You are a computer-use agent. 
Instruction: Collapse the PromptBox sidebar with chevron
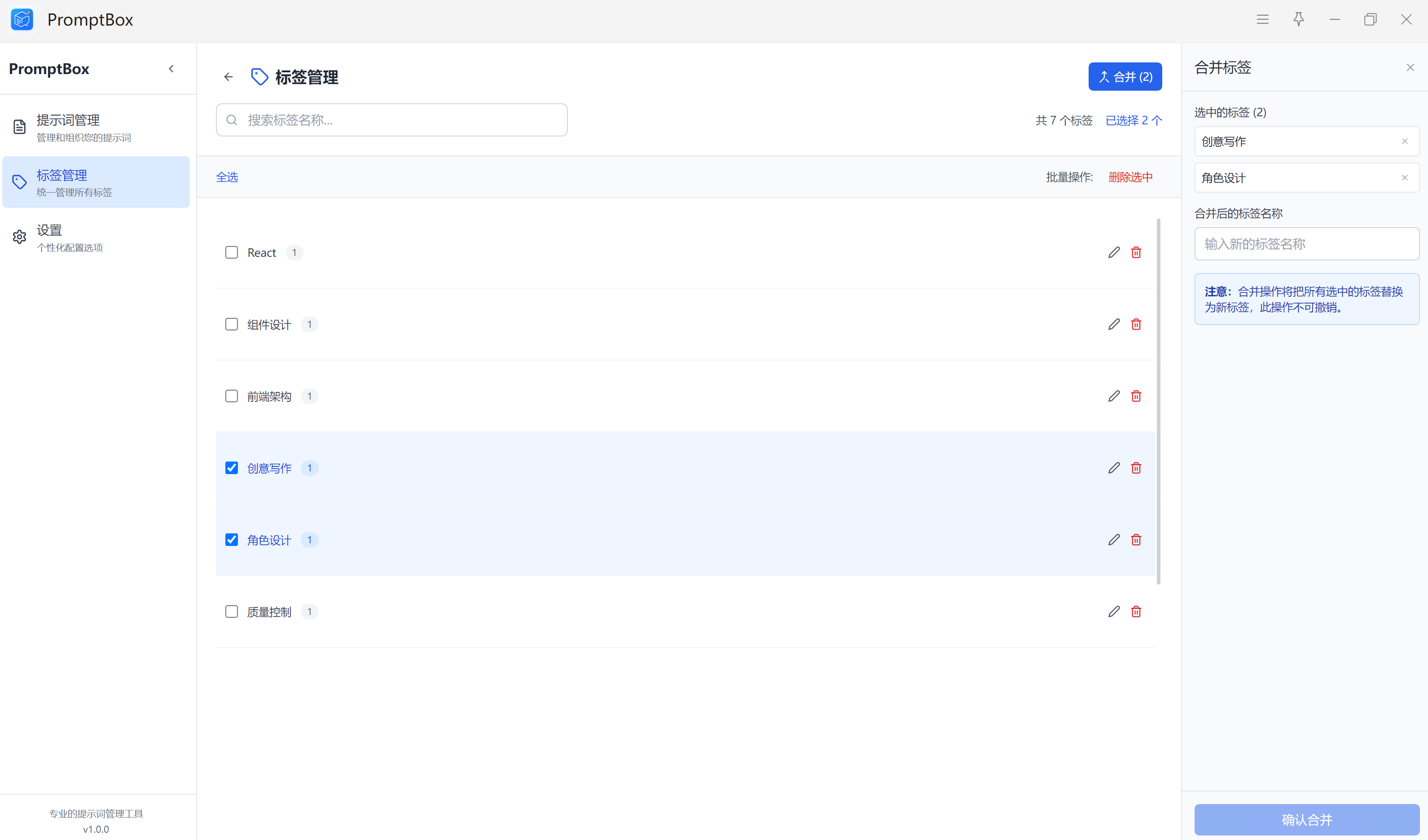(171, 69)
